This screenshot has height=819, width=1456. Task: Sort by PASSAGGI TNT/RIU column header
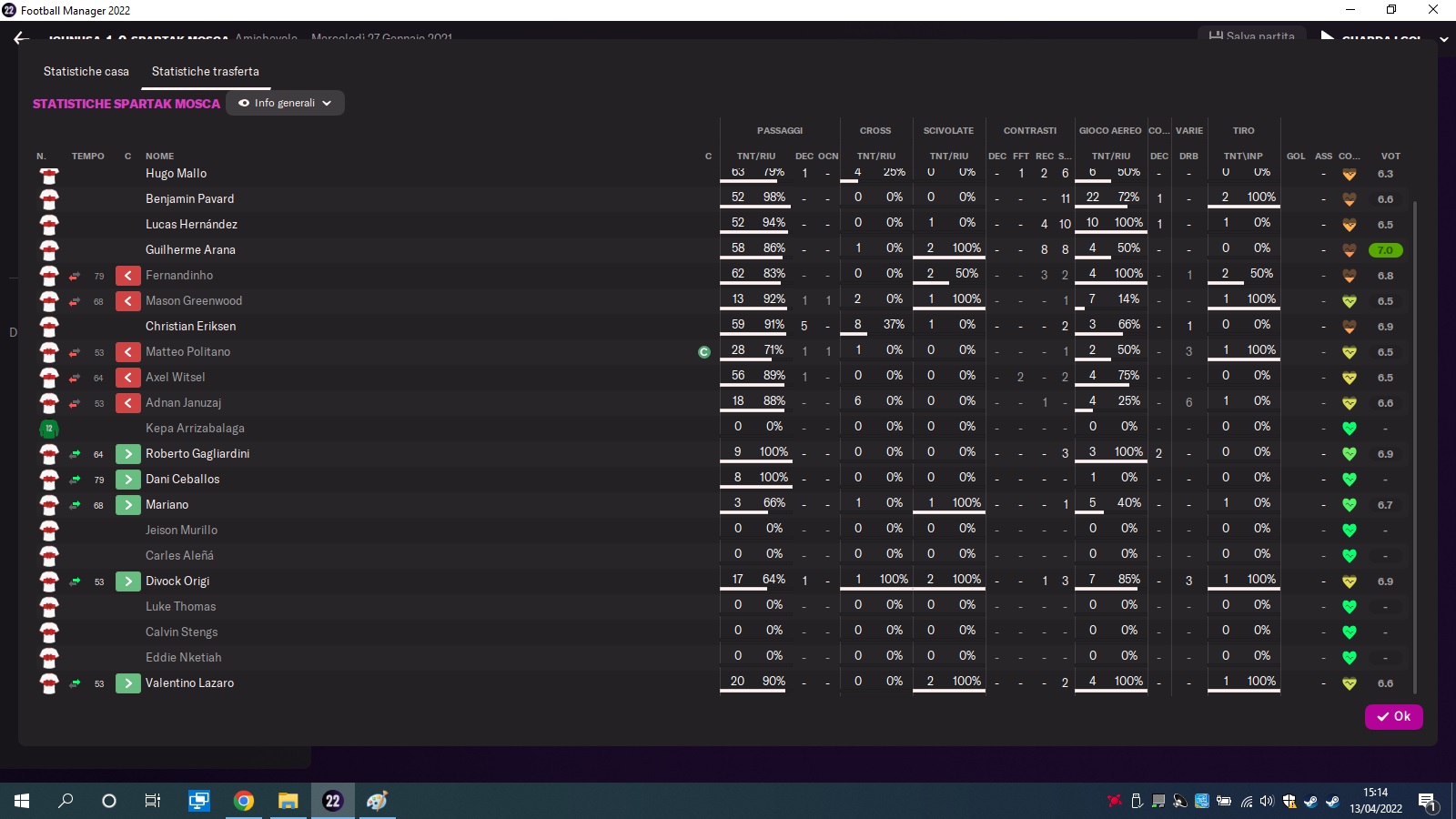(755, 157)
